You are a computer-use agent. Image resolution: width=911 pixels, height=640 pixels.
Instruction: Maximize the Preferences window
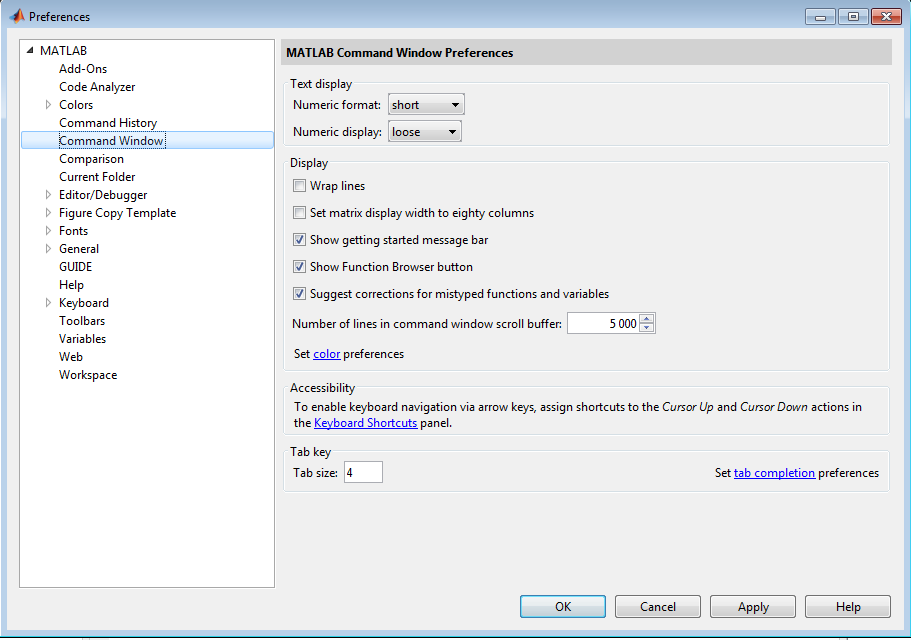pos(853,16)
